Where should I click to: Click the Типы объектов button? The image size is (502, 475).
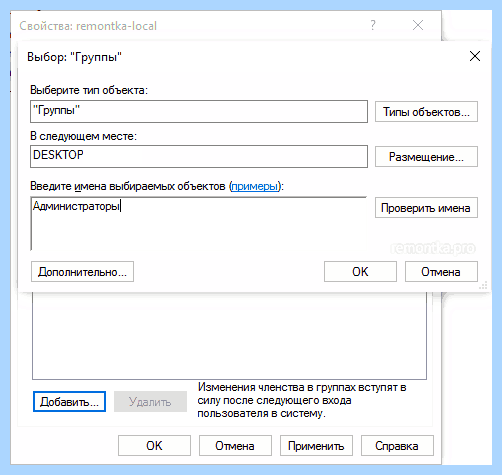click(426, 112)
